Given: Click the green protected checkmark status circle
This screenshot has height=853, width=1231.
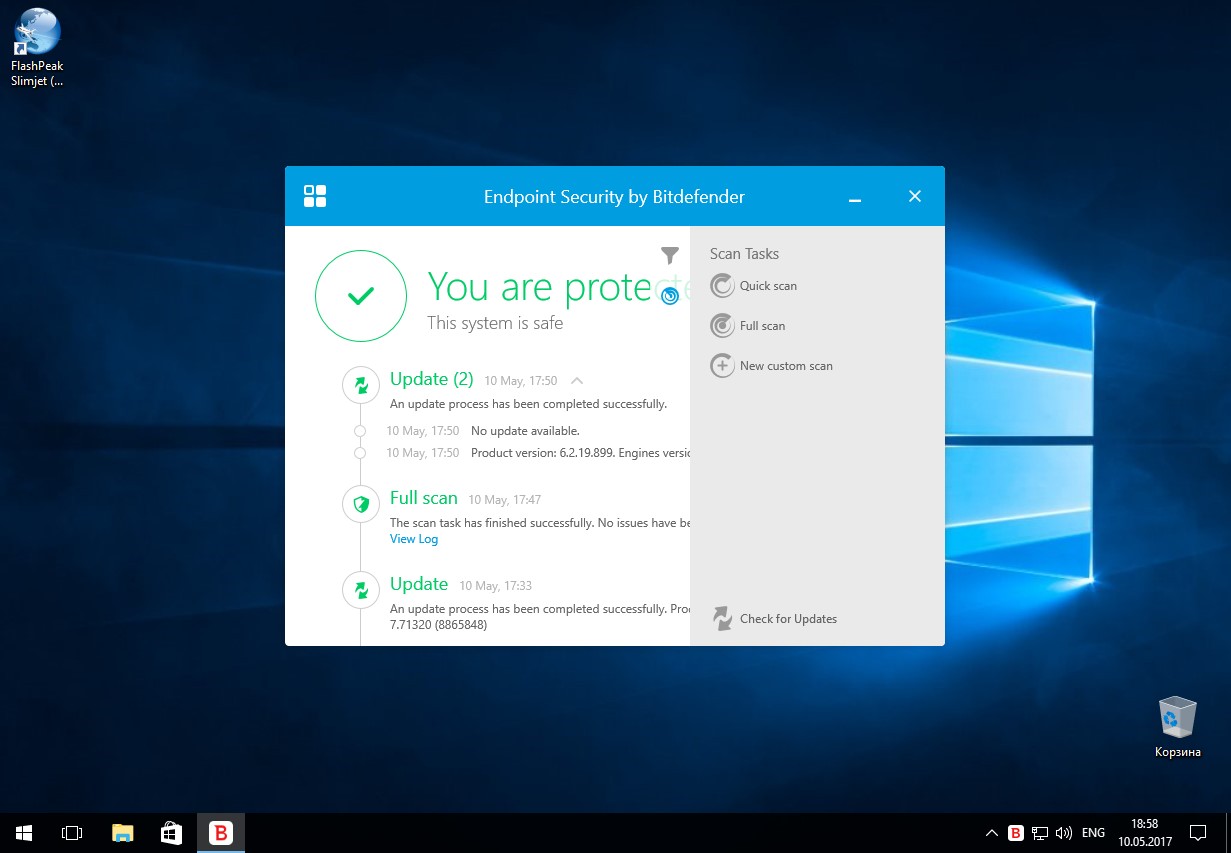Looking at the screenshot, I should click(x=360, y=296).
